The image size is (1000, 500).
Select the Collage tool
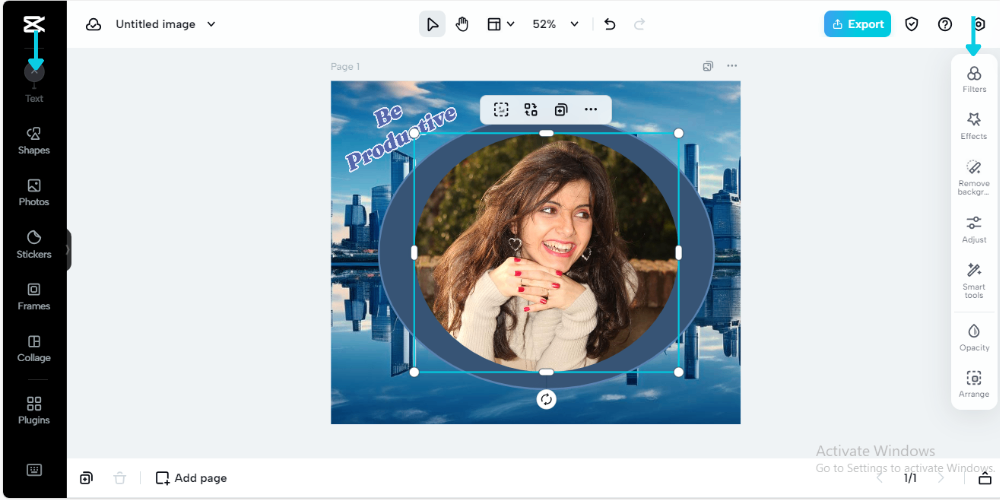(x=33, y=348)
